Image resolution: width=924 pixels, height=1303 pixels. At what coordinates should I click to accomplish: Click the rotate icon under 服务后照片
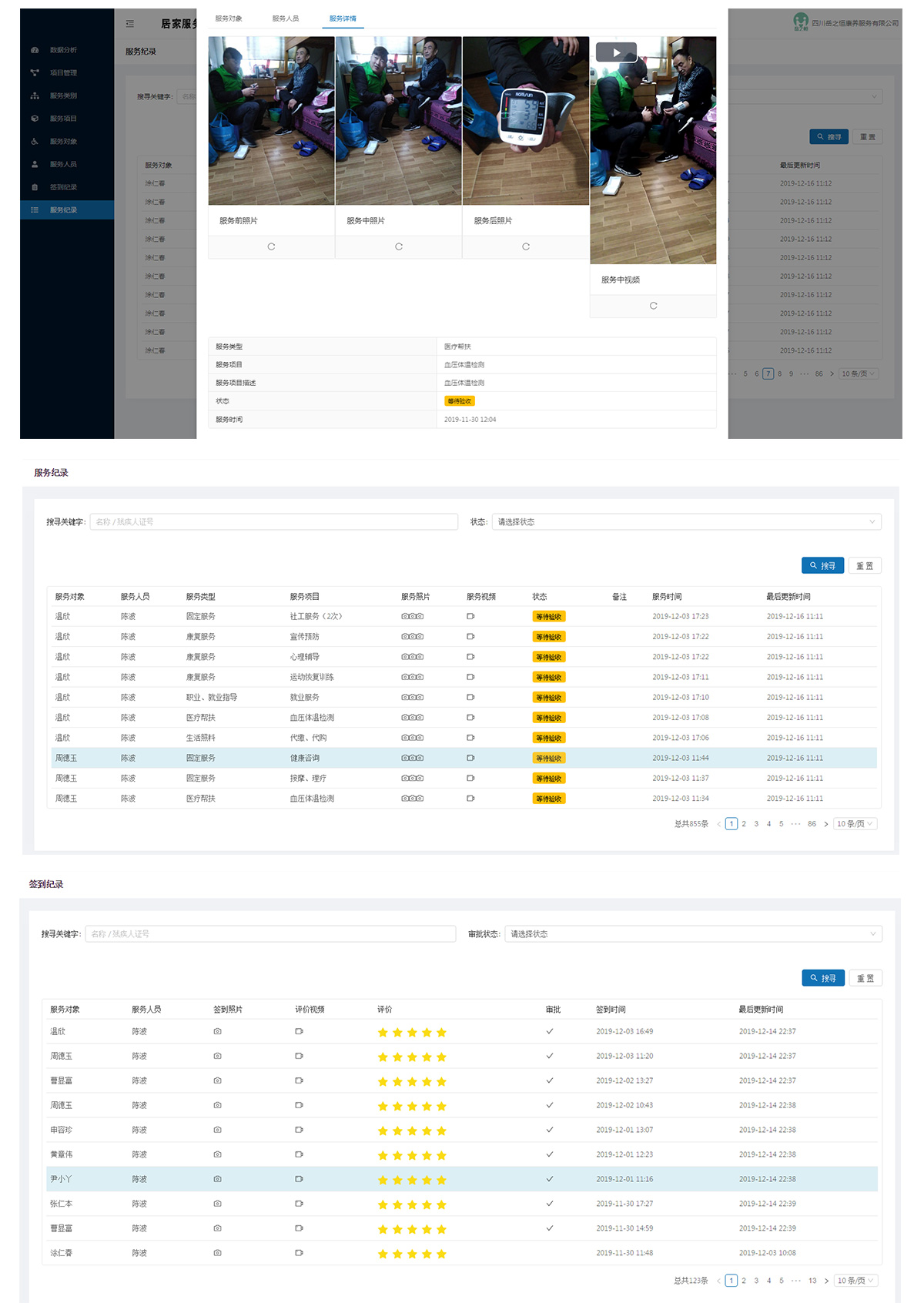click(526, 247)
